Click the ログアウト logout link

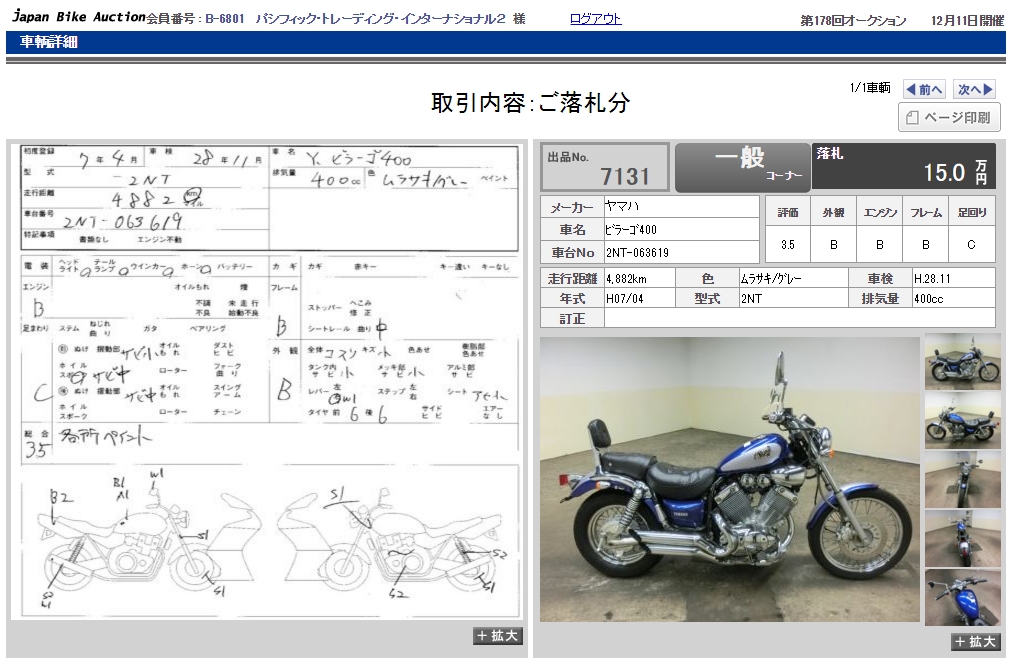pos(595,19)
